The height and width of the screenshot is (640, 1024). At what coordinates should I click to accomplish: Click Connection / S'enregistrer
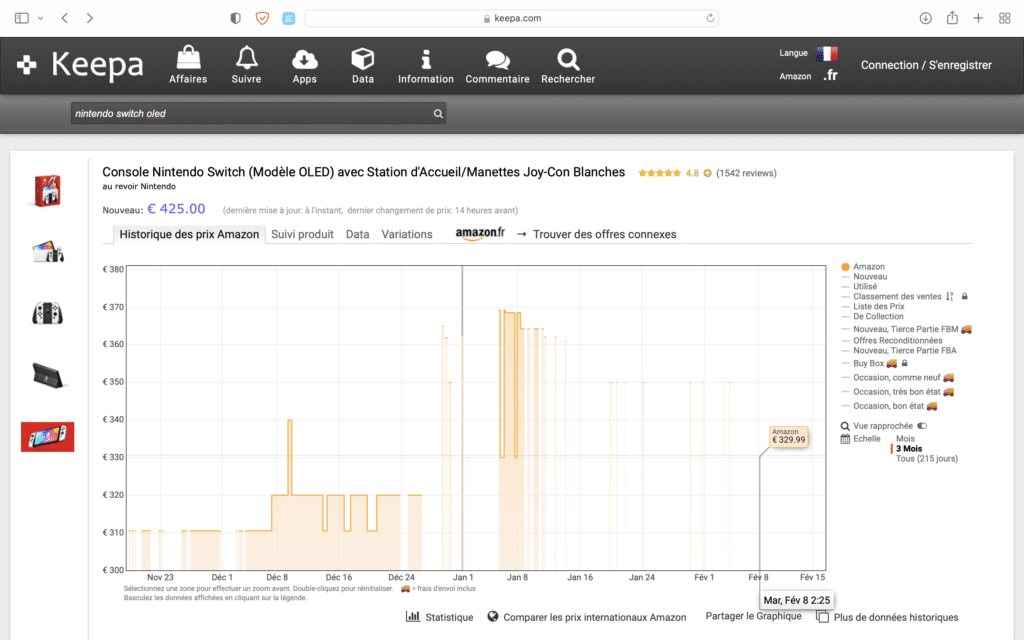coord(926,65)
